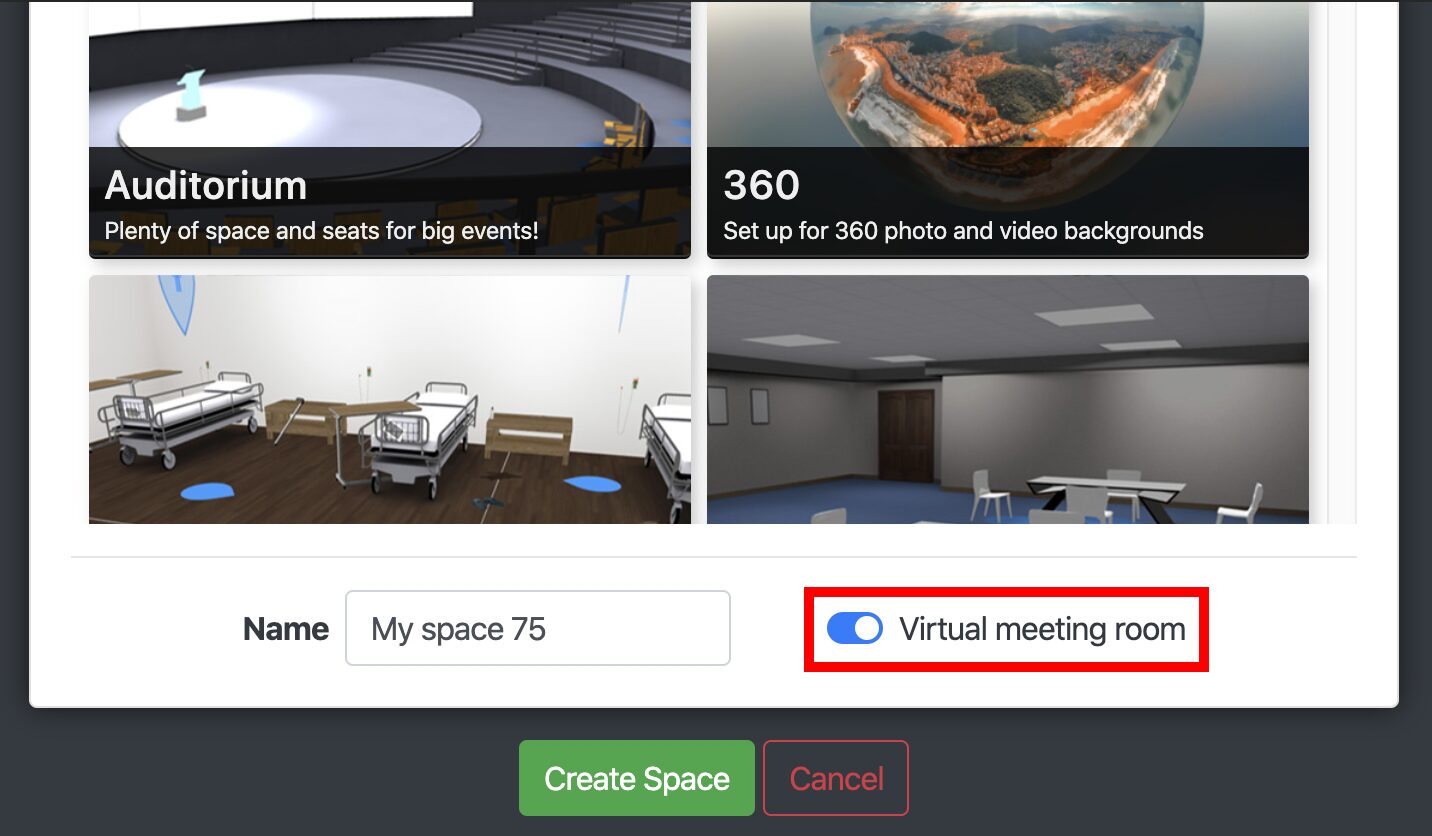Focus the Name input field
1432x836 pixels.
tap(538, 628)
